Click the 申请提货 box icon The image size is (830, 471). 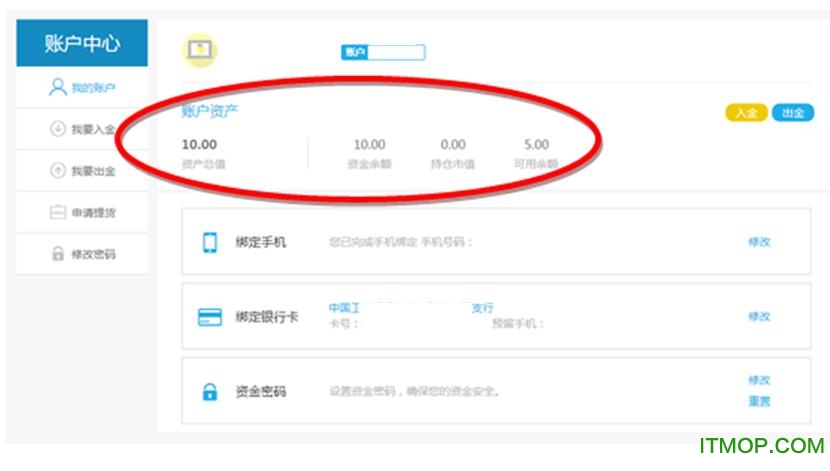58,212
